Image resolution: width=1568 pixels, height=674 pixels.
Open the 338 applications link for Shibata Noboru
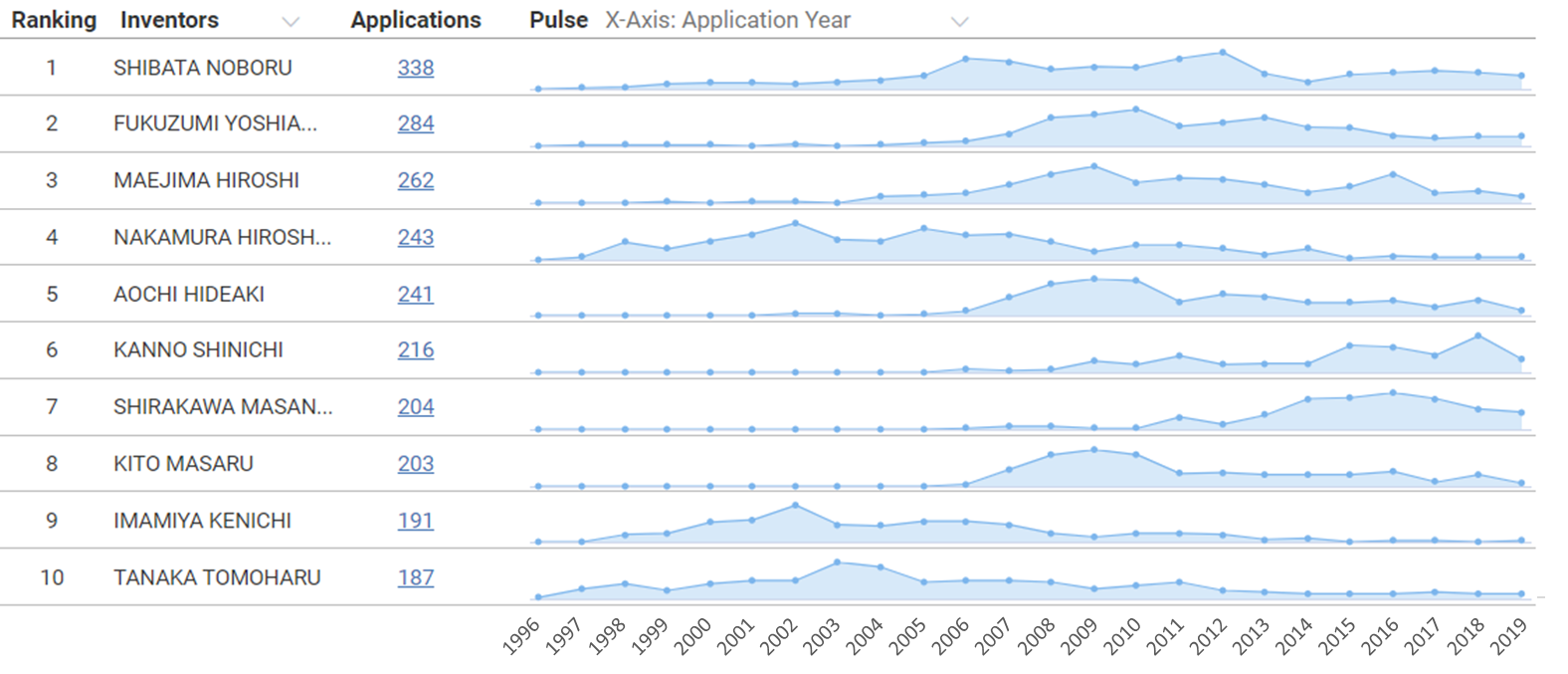(x=416, y=68)
